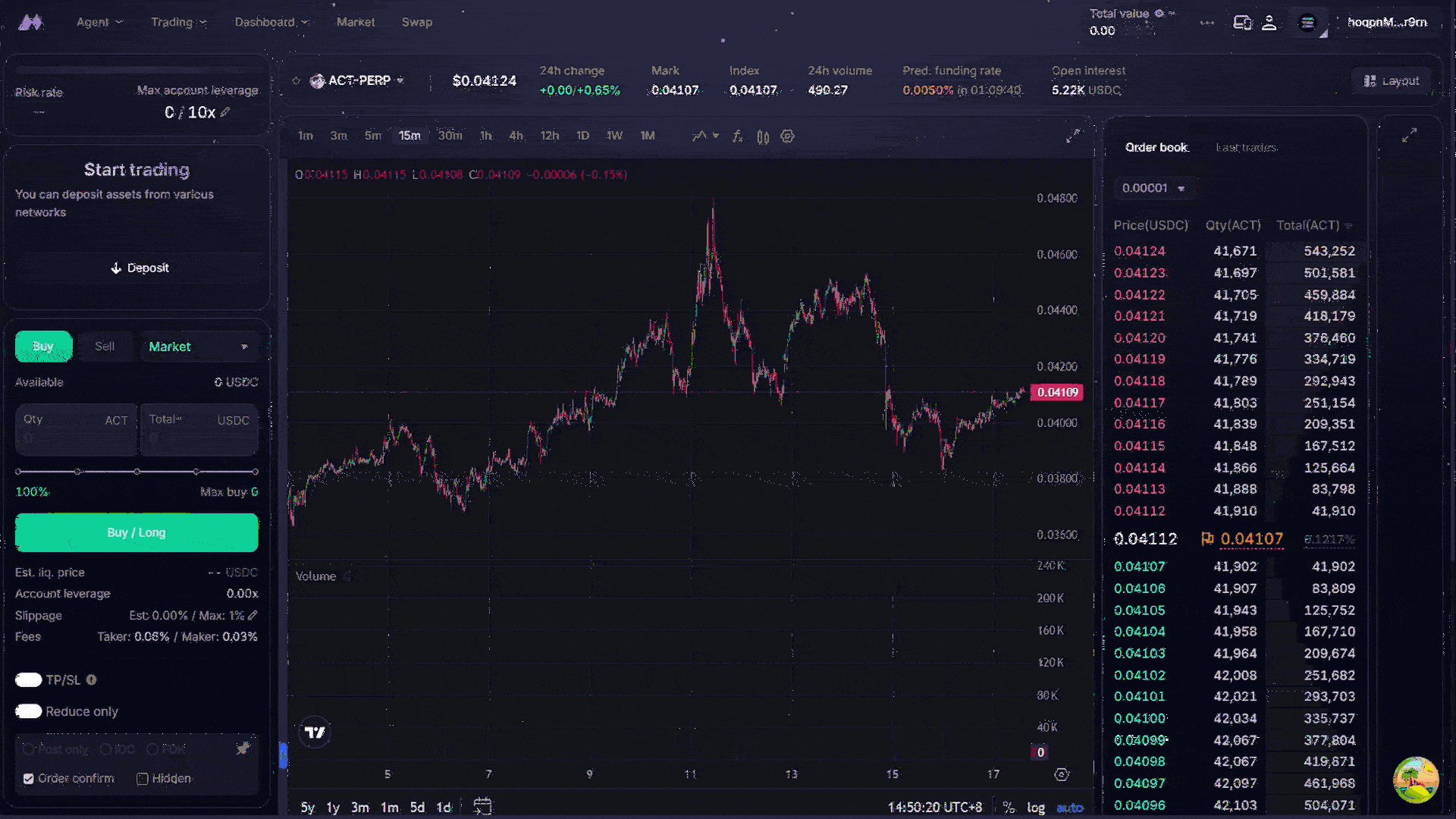Click the Buy / Long button

pos(136,532)
